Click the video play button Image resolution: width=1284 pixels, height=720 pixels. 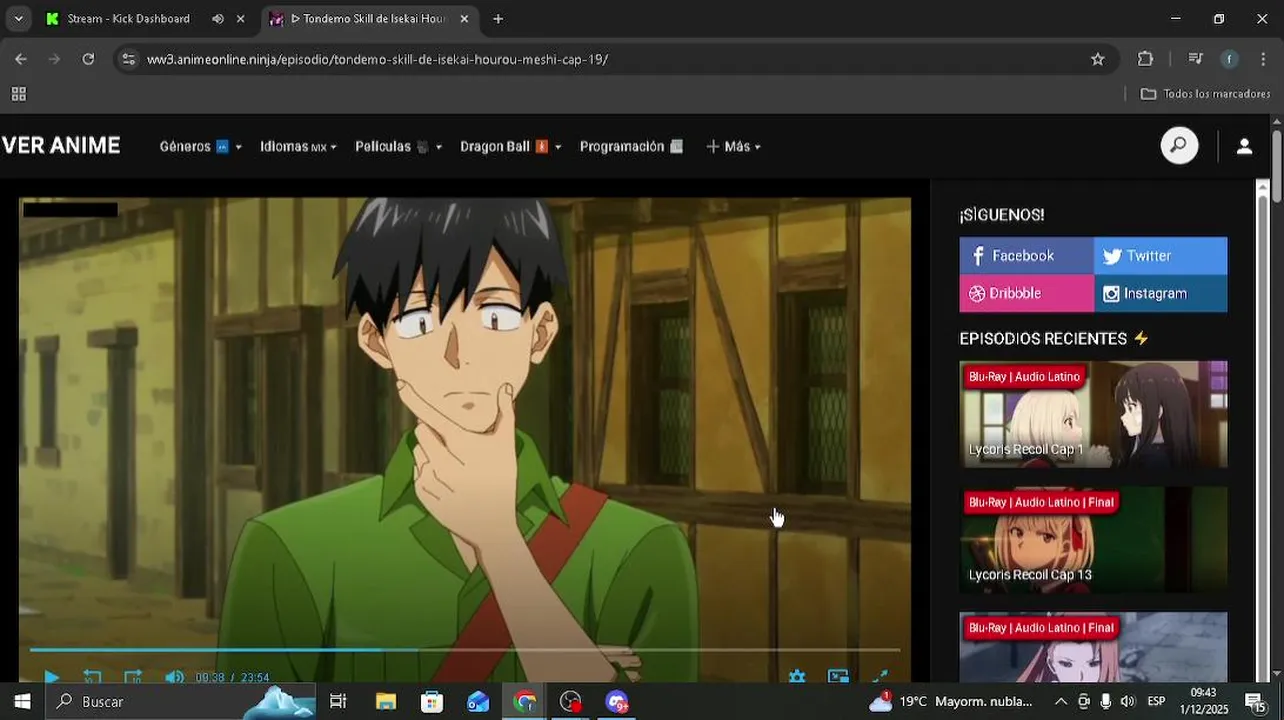point(51,677)
